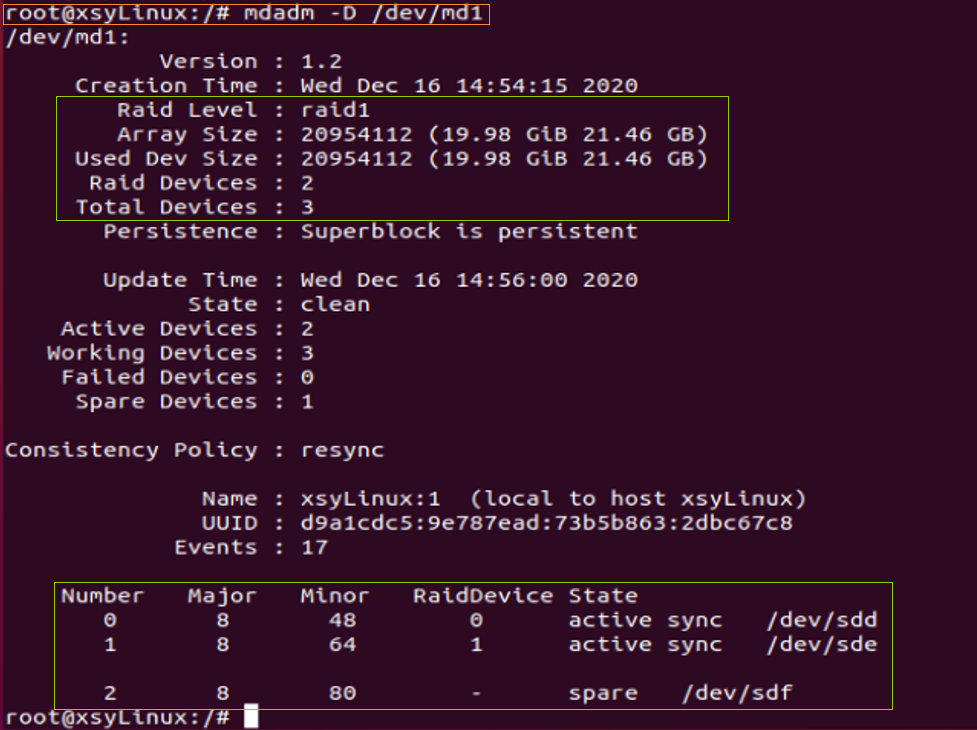Click the 'Active Devices' label
The image size is (977, 730).
click(x=159, y=329)
